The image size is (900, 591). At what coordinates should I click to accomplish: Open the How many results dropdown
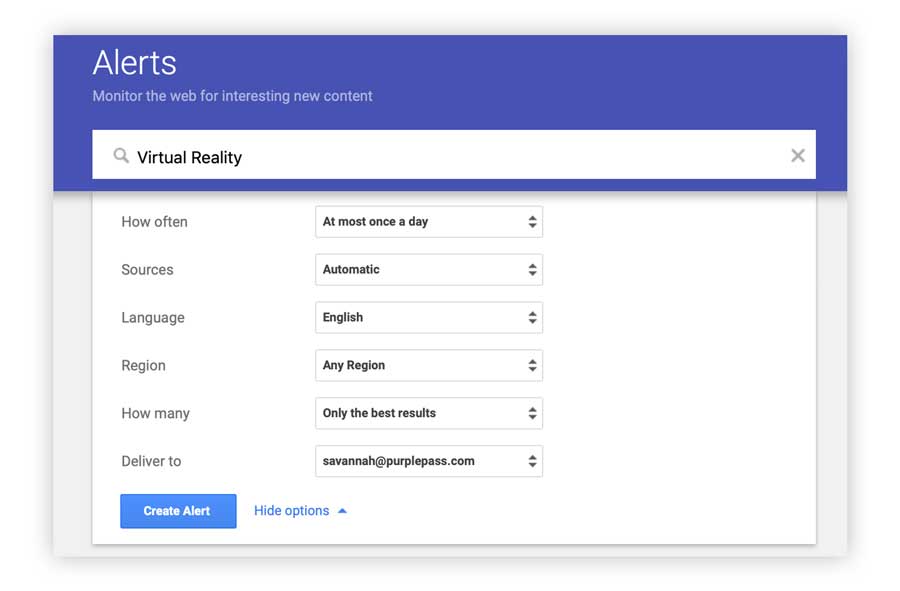pos(429,413)
